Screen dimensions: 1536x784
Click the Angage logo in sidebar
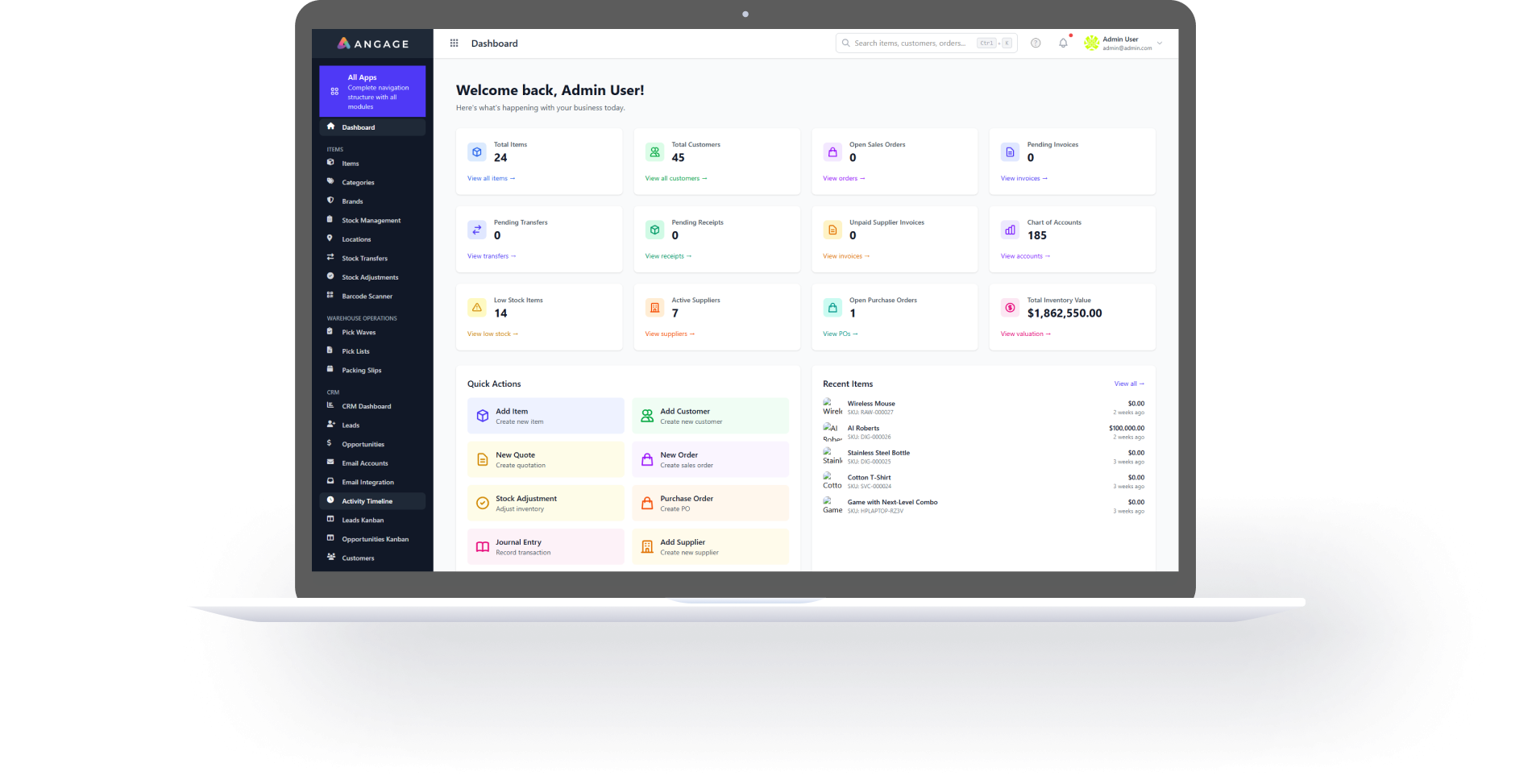pyautogui.click(x=372, y=44)
